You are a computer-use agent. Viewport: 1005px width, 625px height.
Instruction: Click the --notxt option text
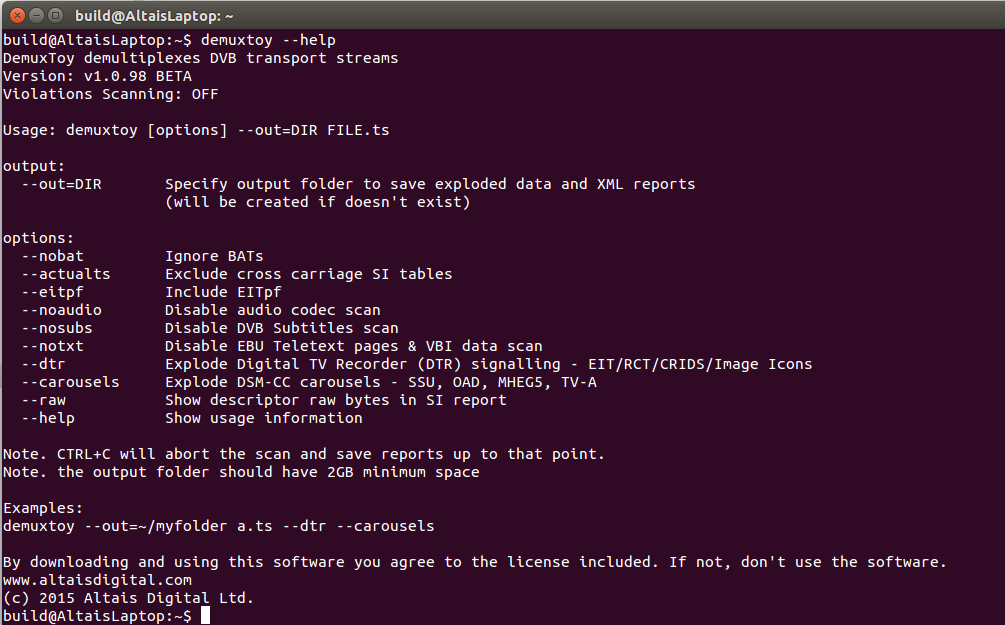click(x=57, y=346)
